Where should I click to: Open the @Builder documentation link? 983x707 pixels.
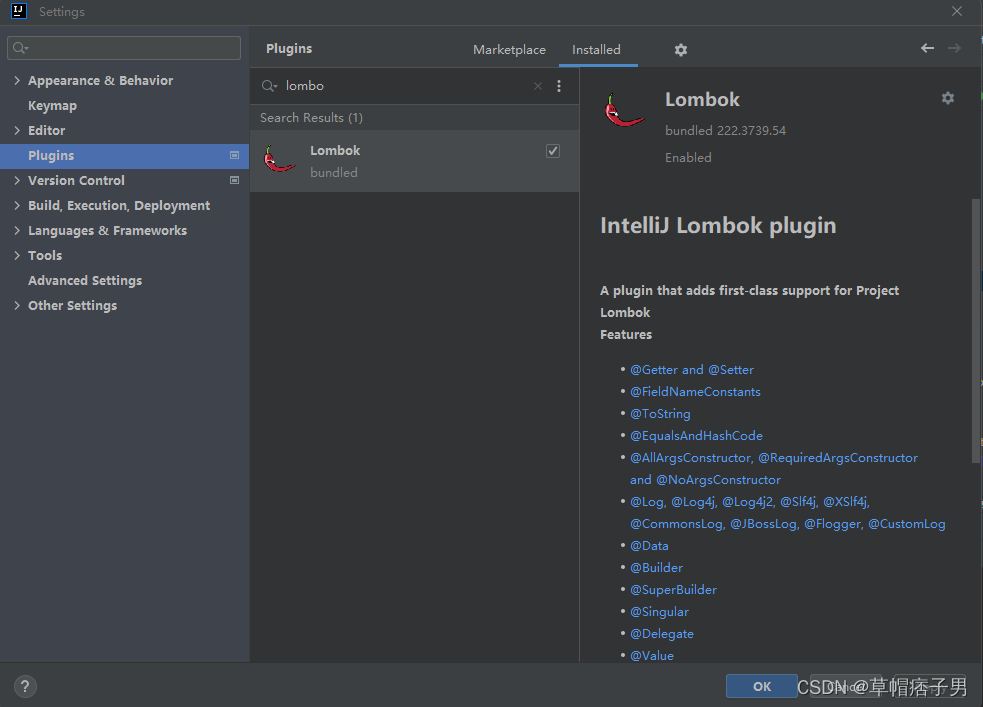(x=656, y=567)
